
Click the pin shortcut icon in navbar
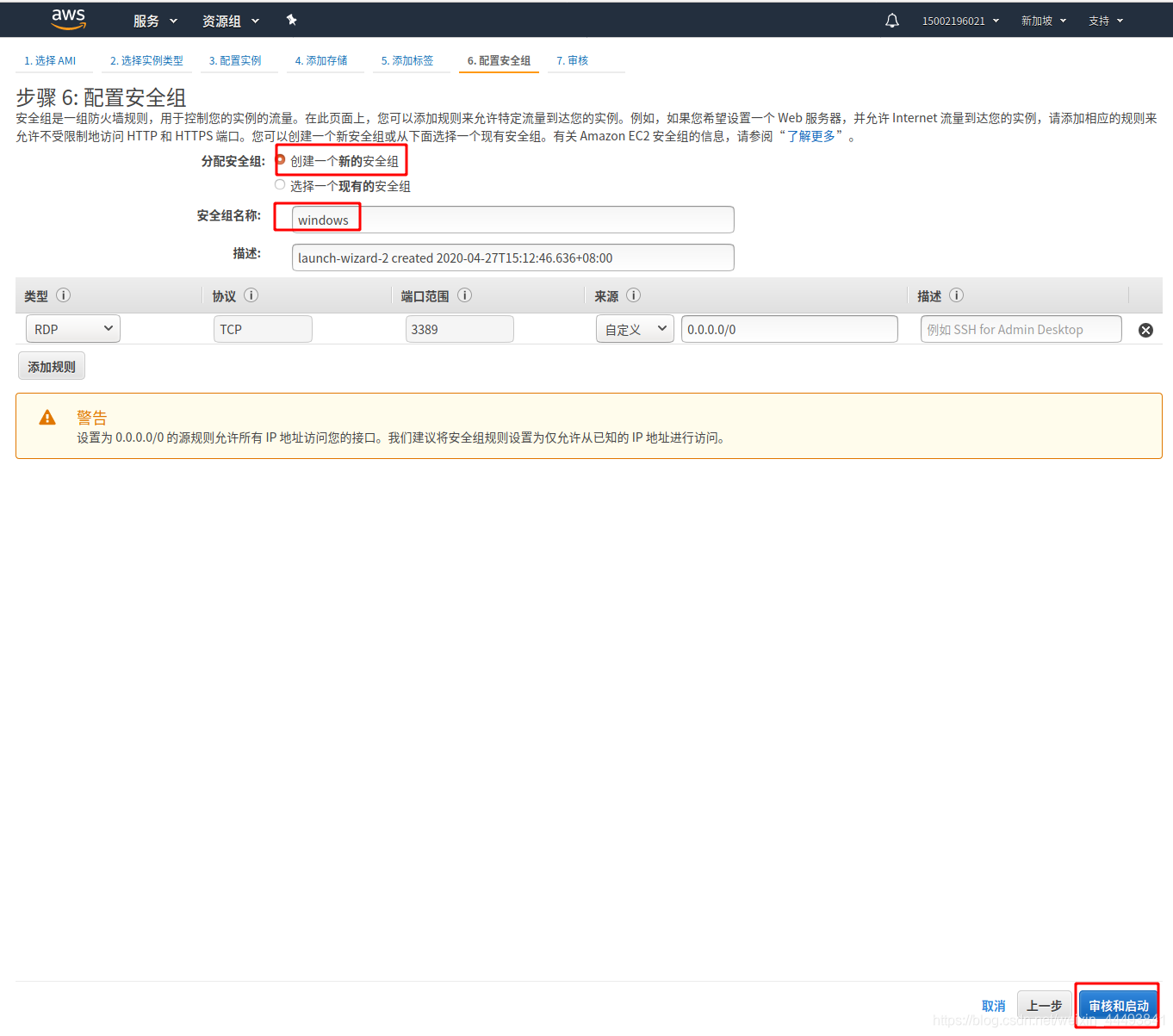point(291,20)
